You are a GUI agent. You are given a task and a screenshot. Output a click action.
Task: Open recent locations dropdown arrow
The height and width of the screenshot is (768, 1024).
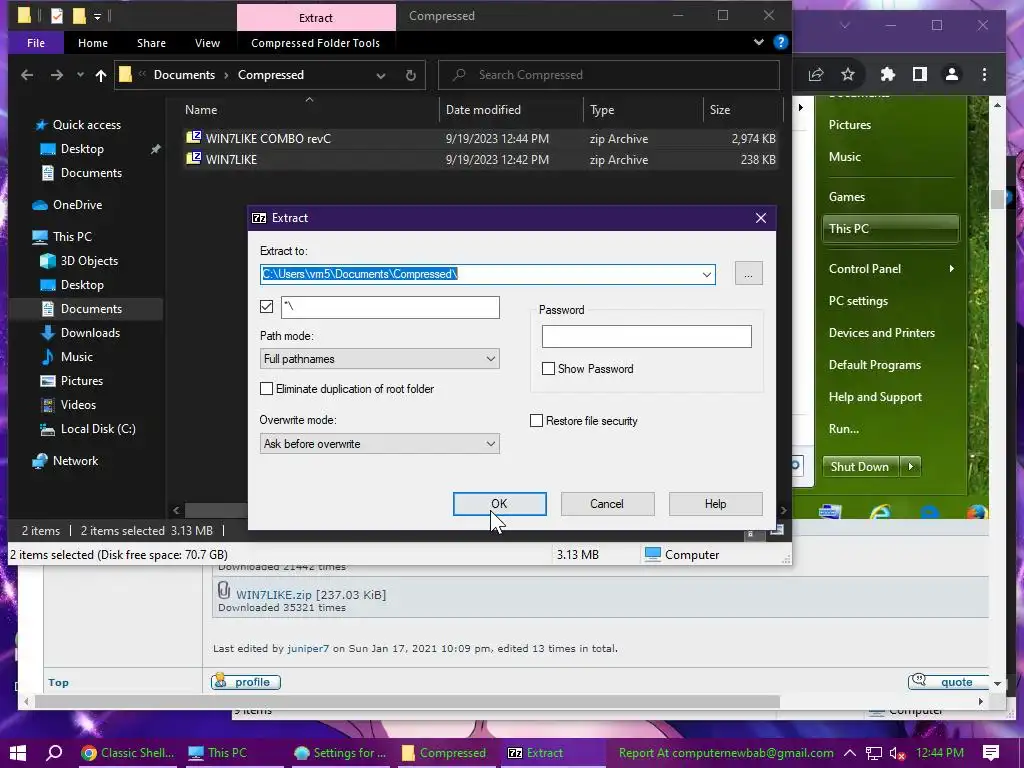[80, 75]
